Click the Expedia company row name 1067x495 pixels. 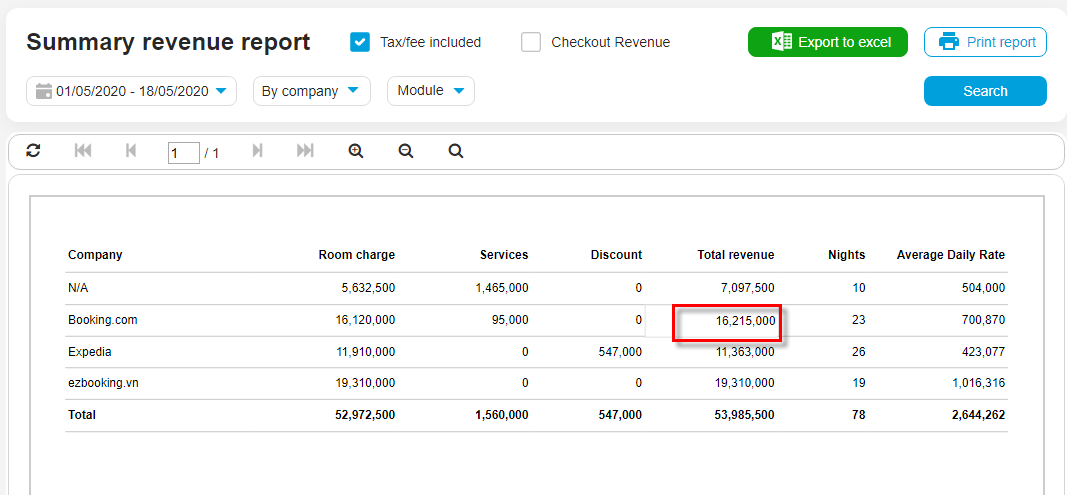click(x=90, y=352)
